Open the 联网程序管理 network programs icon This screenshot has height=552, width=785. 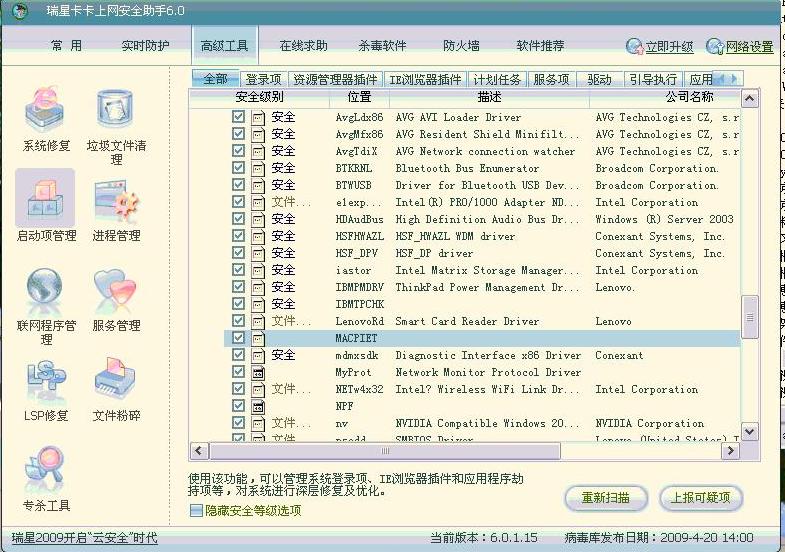click(x=46, y=291)
